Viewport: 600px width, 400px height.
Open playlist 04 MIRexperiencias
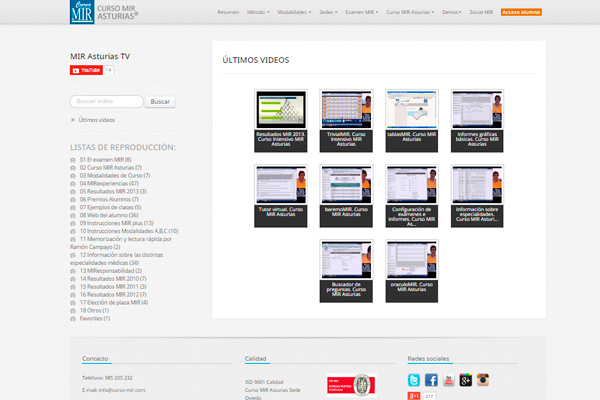click(x=109, y=184)
